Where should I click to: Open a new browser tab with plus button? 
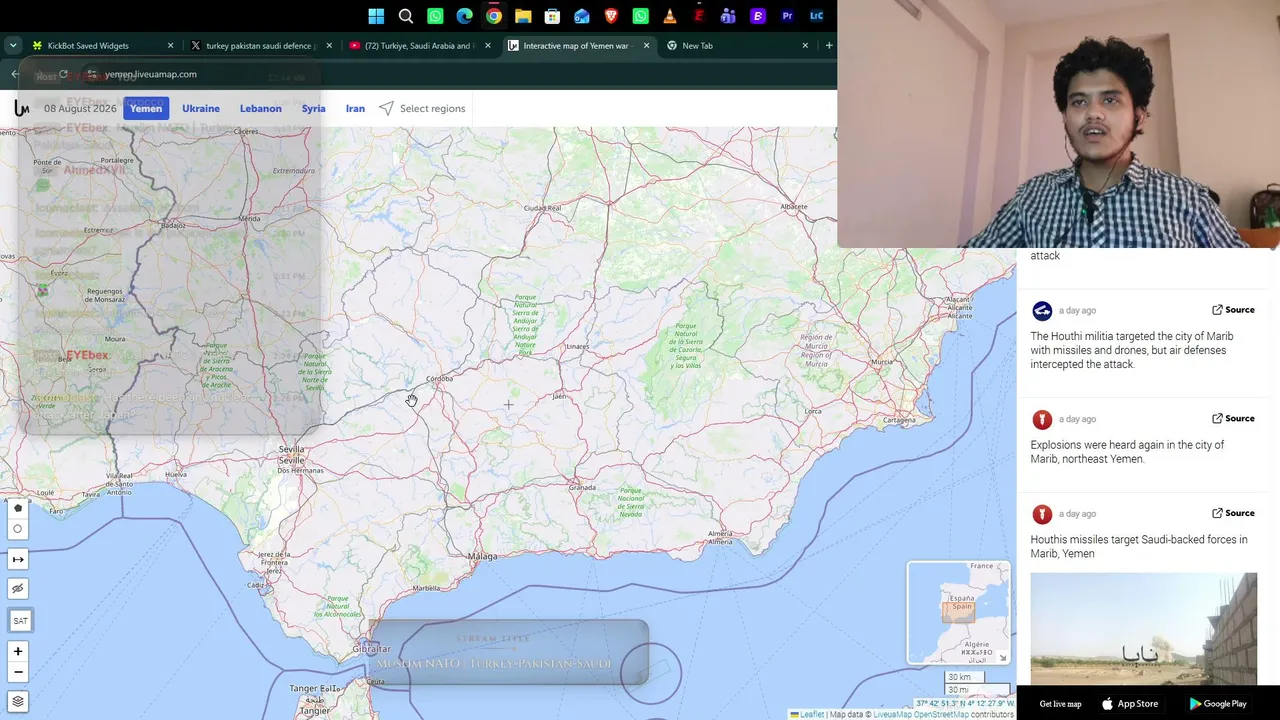coord(828,46)
